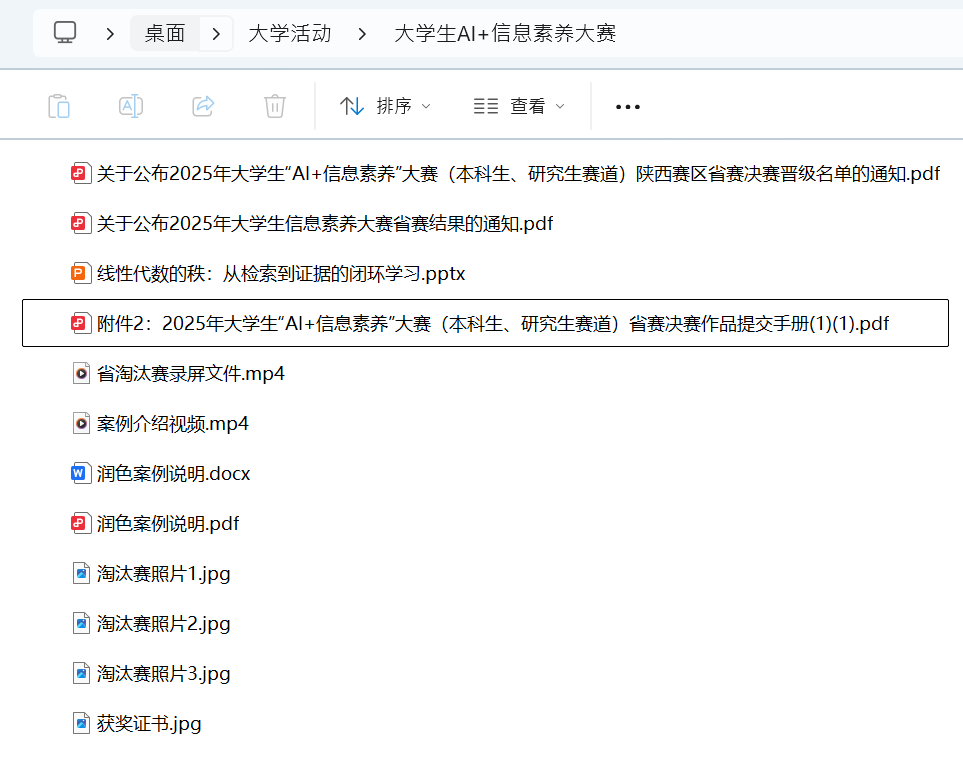Click the video icon beside 省淘汰赛录屏文件.mp4
This screenshot has width=963, height=763.
click(81, 373)
